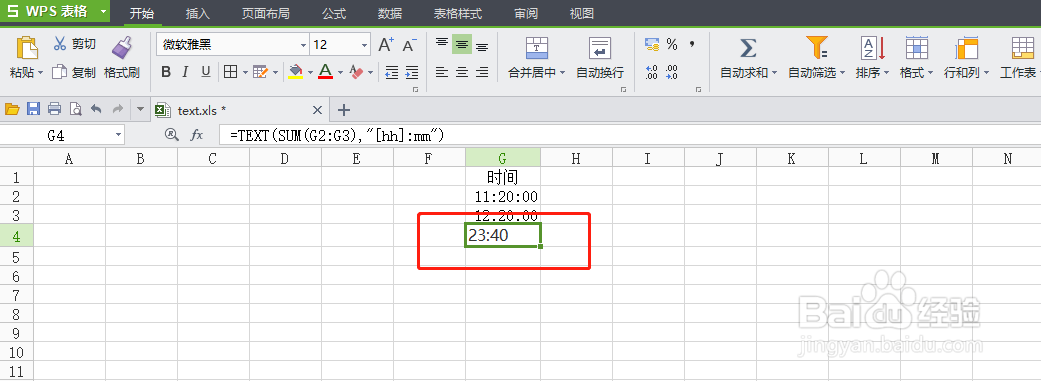Open the 开始 (Home) ribbon tab

coord(141,13)
